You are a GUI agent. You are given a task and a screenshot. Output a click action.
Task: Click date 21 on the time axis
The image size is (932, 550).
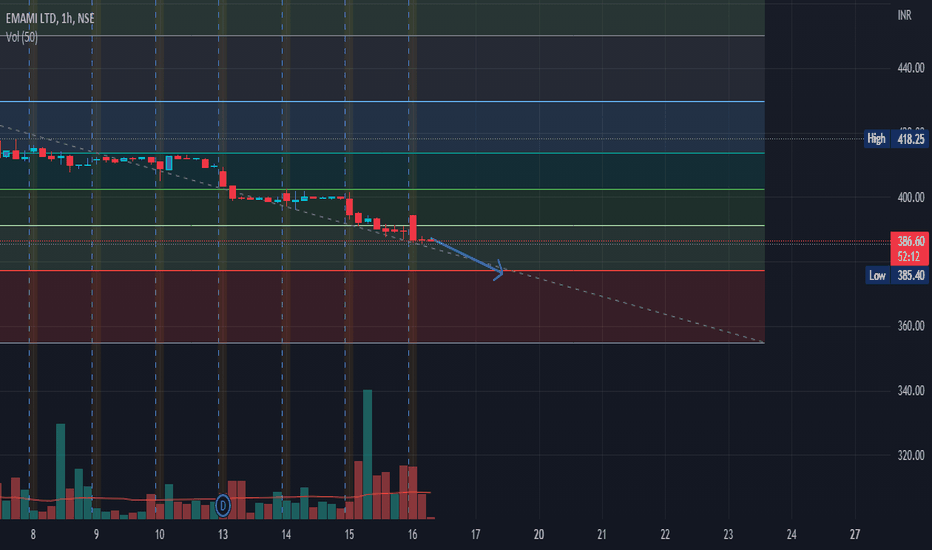pos(602,535)
